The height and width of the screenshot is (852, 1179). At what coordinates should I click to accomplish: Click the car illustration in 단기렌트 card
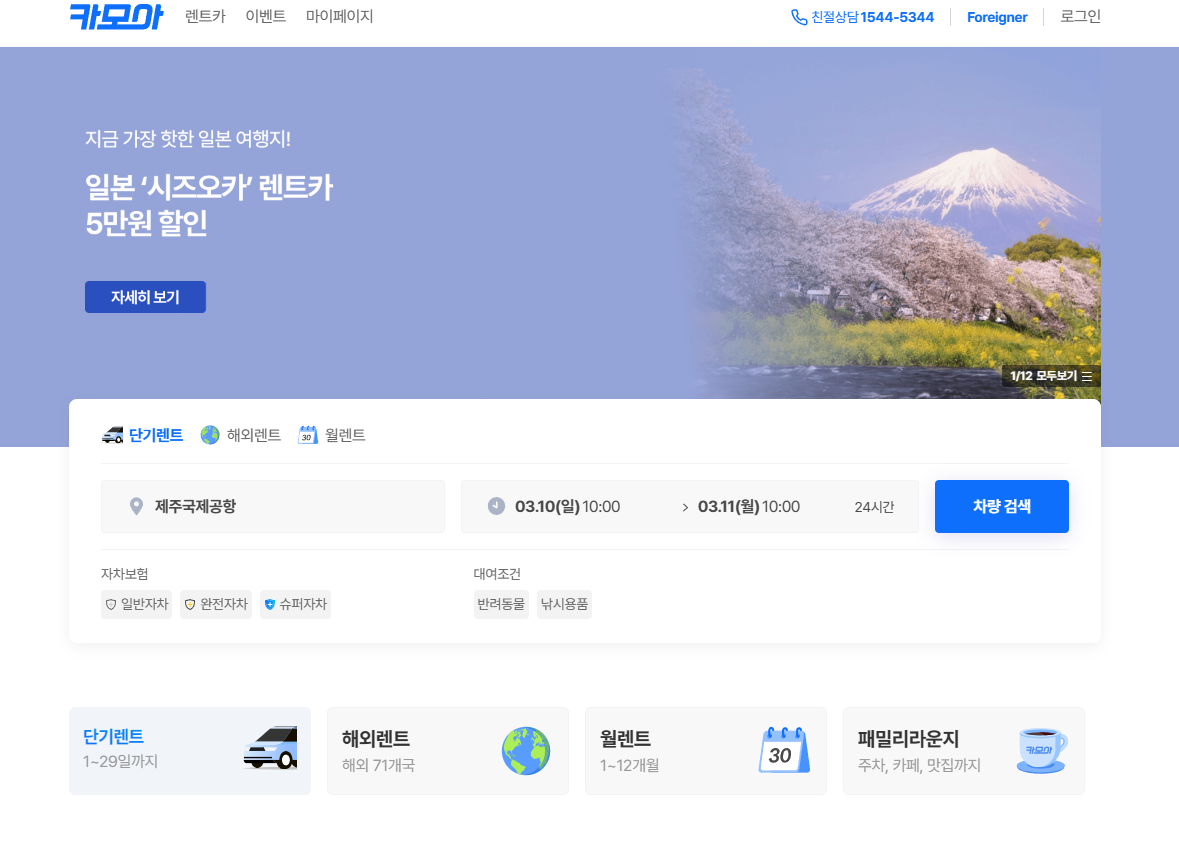271,748
